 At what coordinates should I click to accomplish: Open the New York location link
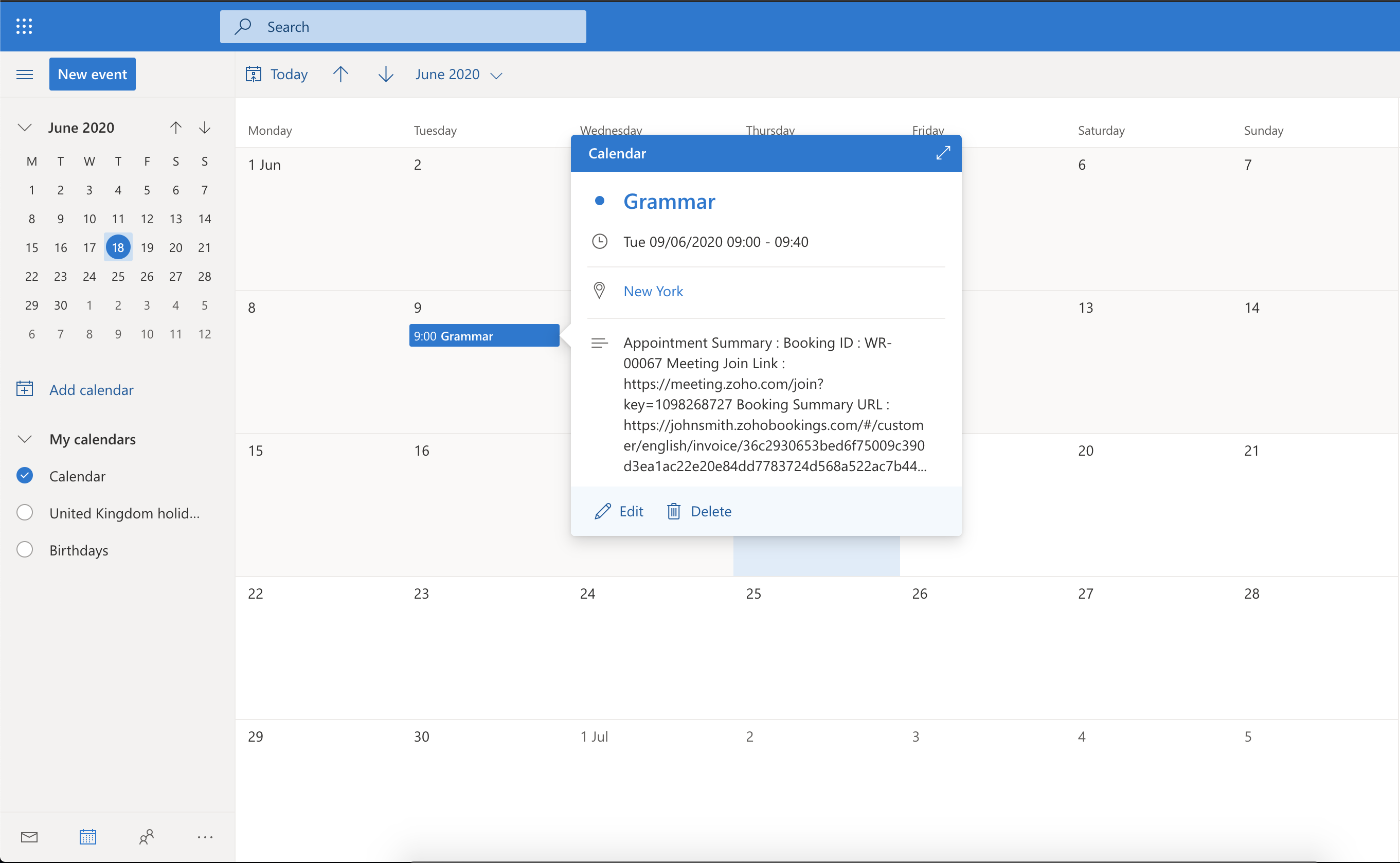click(653, 291)
